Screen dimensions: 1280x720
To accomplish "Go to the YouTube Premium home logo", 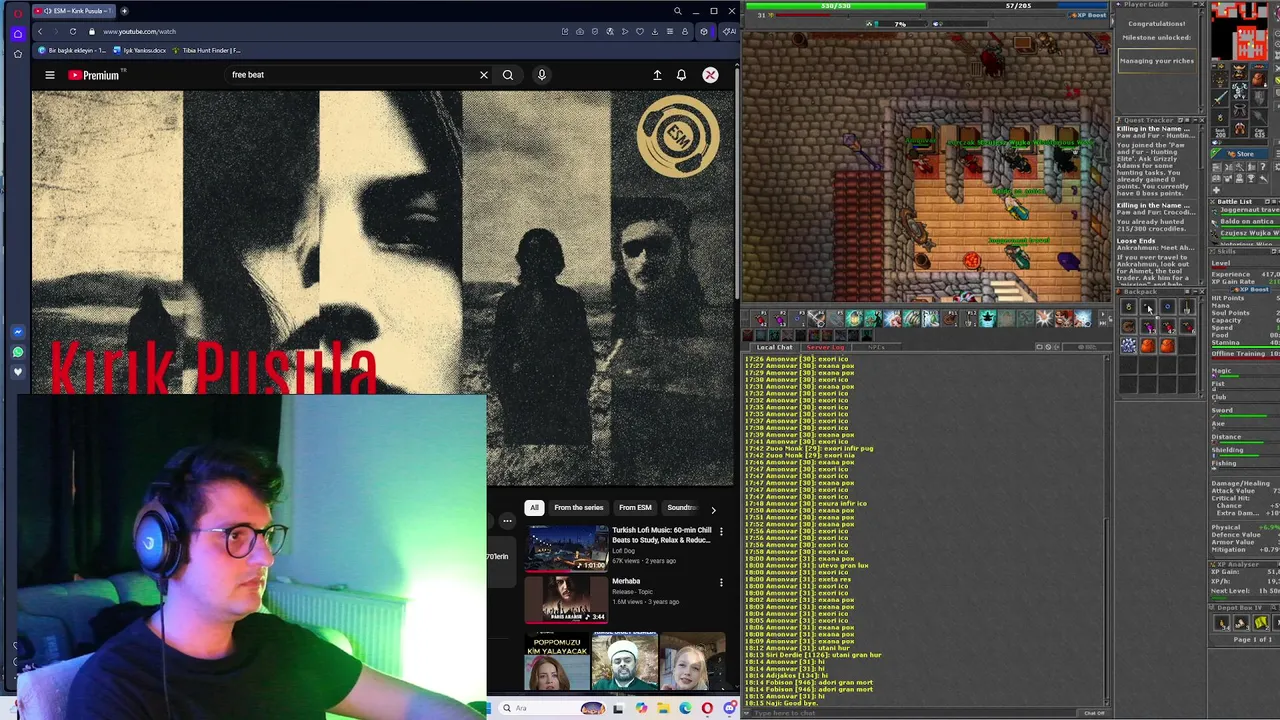I will pyautogui.click(x=94, y=75).
